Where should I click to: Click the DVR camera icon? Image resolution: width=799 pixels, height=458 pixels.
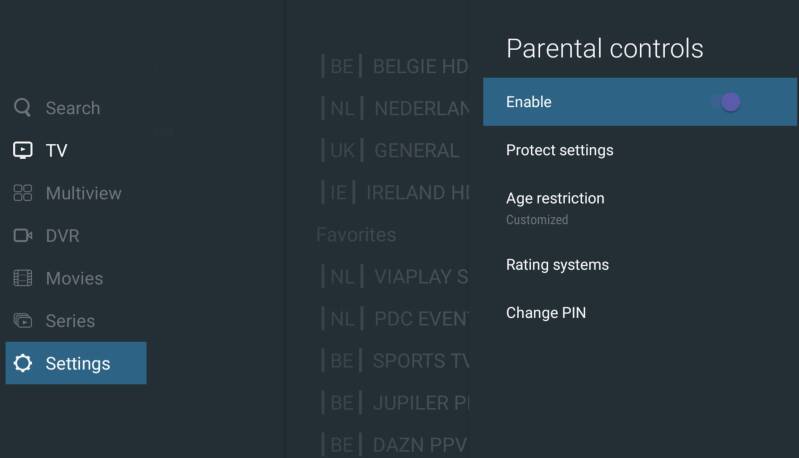point(22,236)
